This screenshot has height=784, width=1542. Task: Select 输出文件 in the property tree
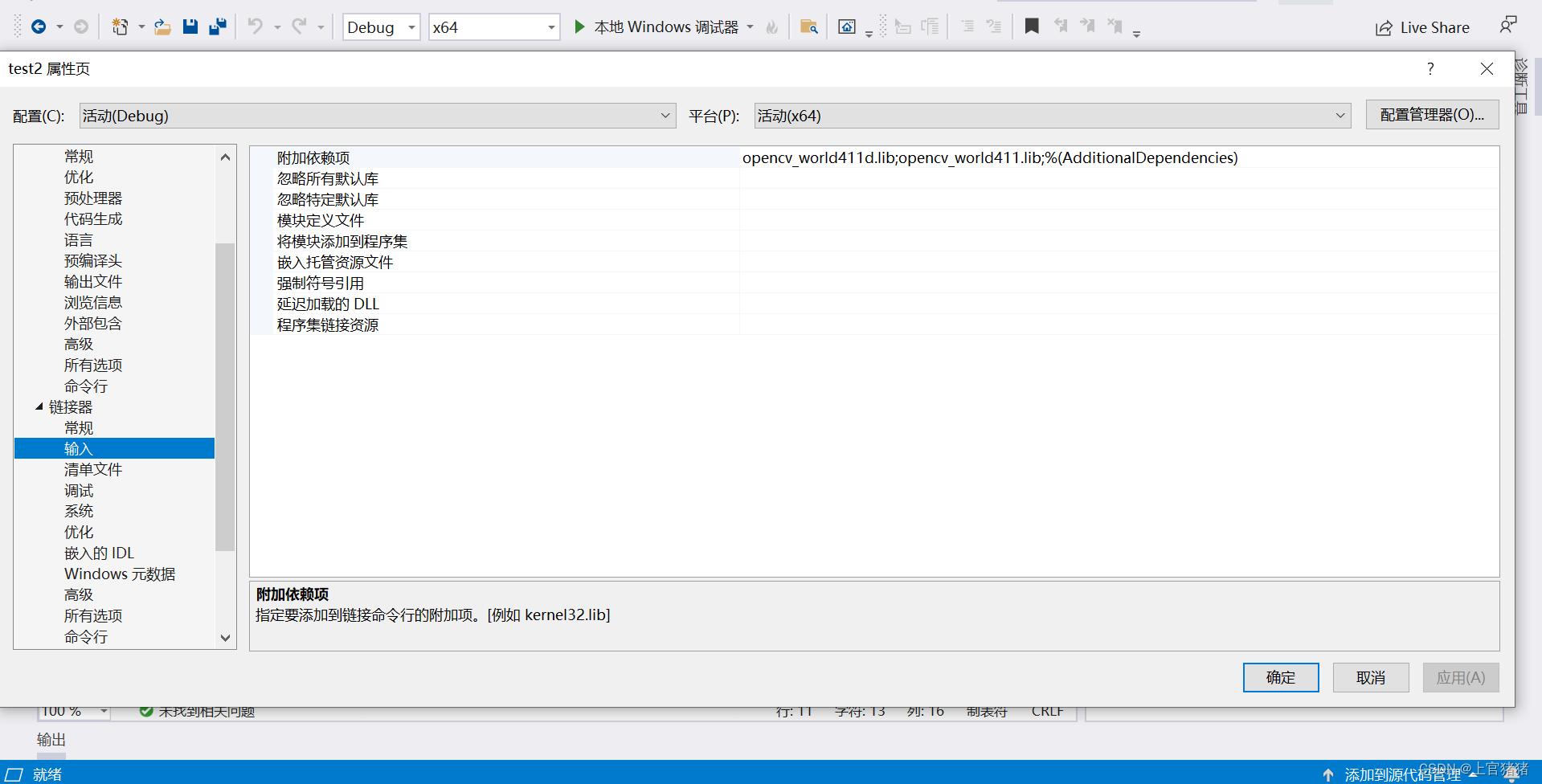coord(93,281)
